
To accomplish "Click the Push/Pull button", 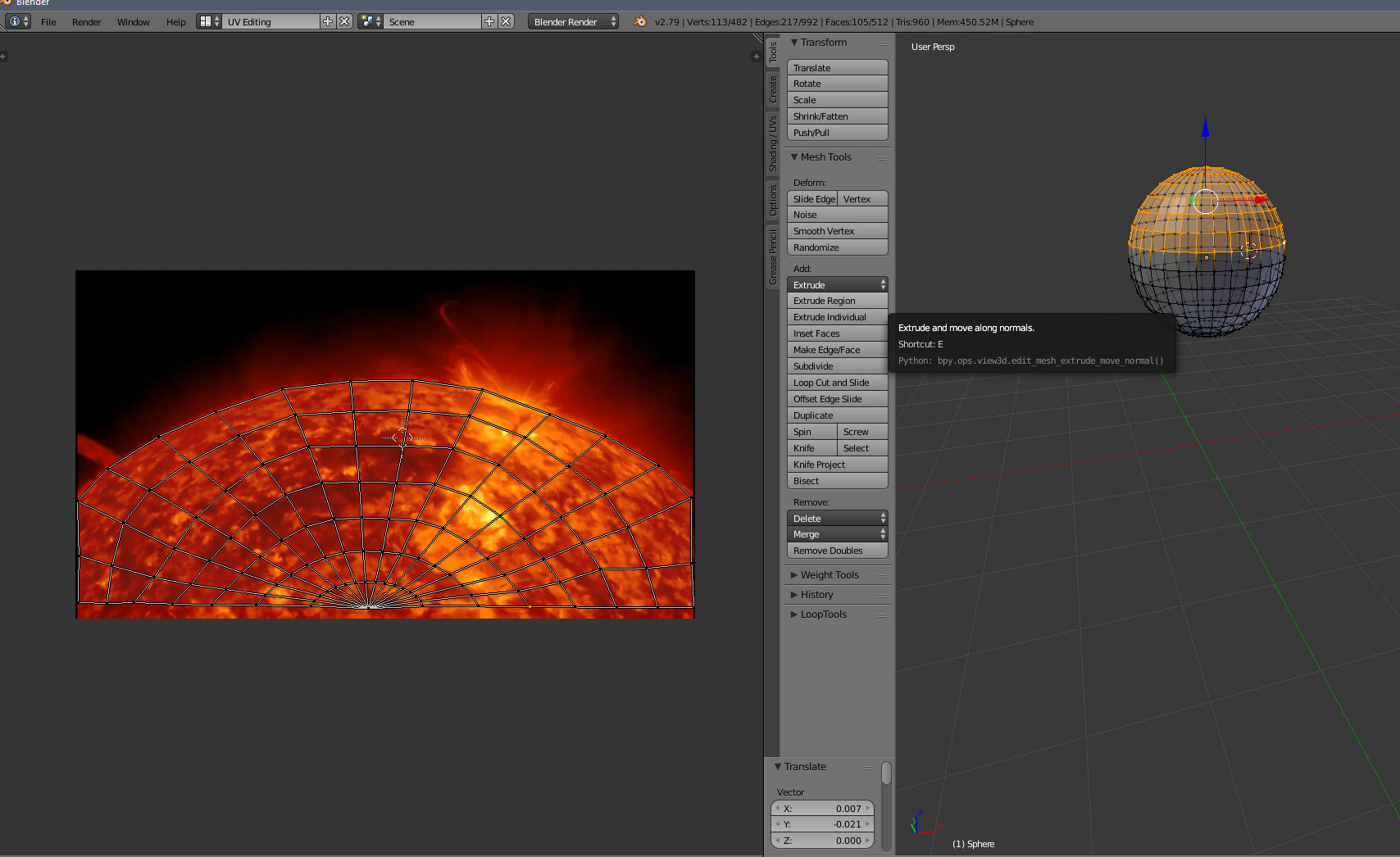I will [x=838, y=133].
